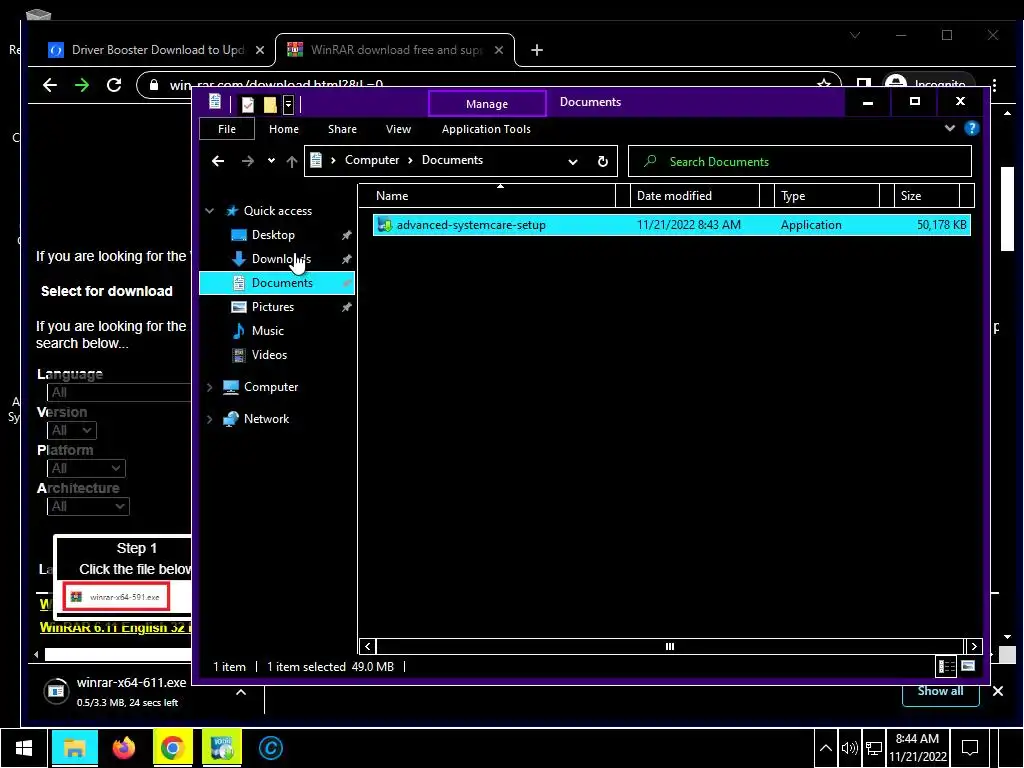Open the Platform dropdown on WinRAR page
This screenshot has width=1024, height=768.
tap(86, 468)
